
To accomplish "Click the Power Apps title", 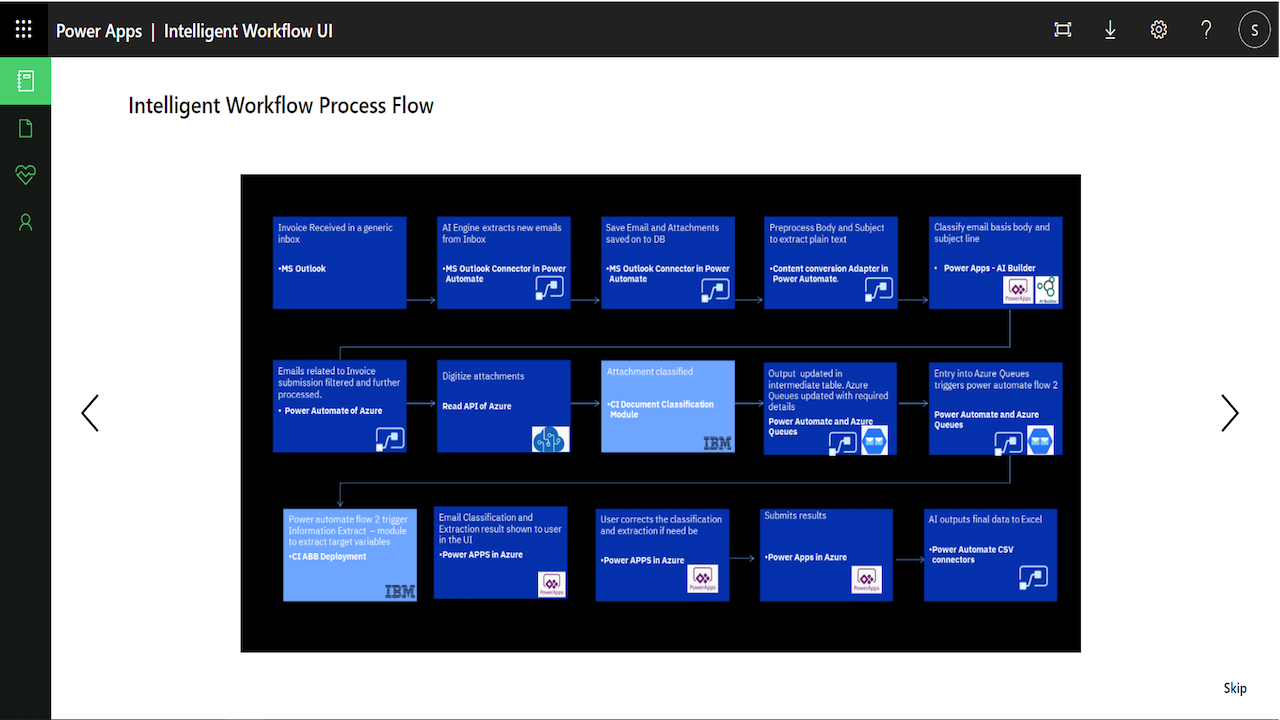I will (x=99, y=31).
